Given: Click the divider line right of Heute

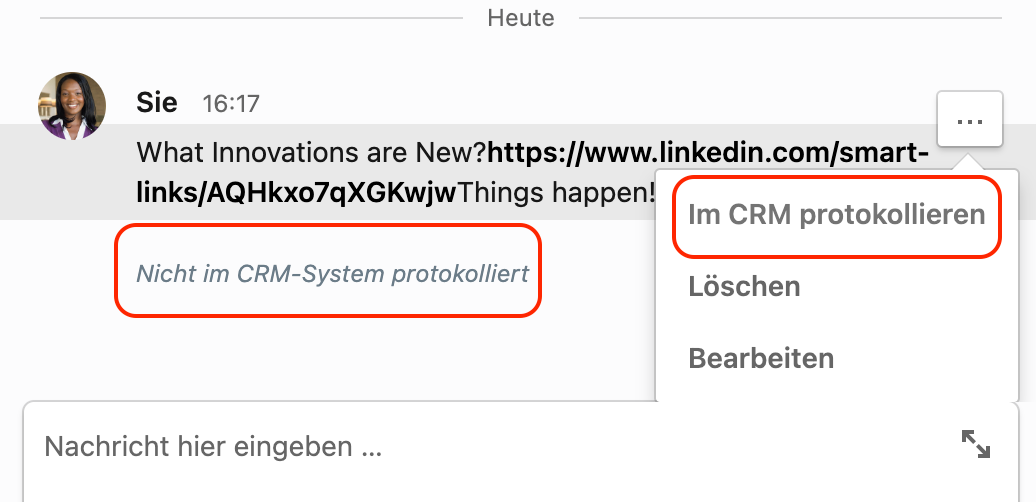Looking at the screenshot, I should click(x=790, y=18).
